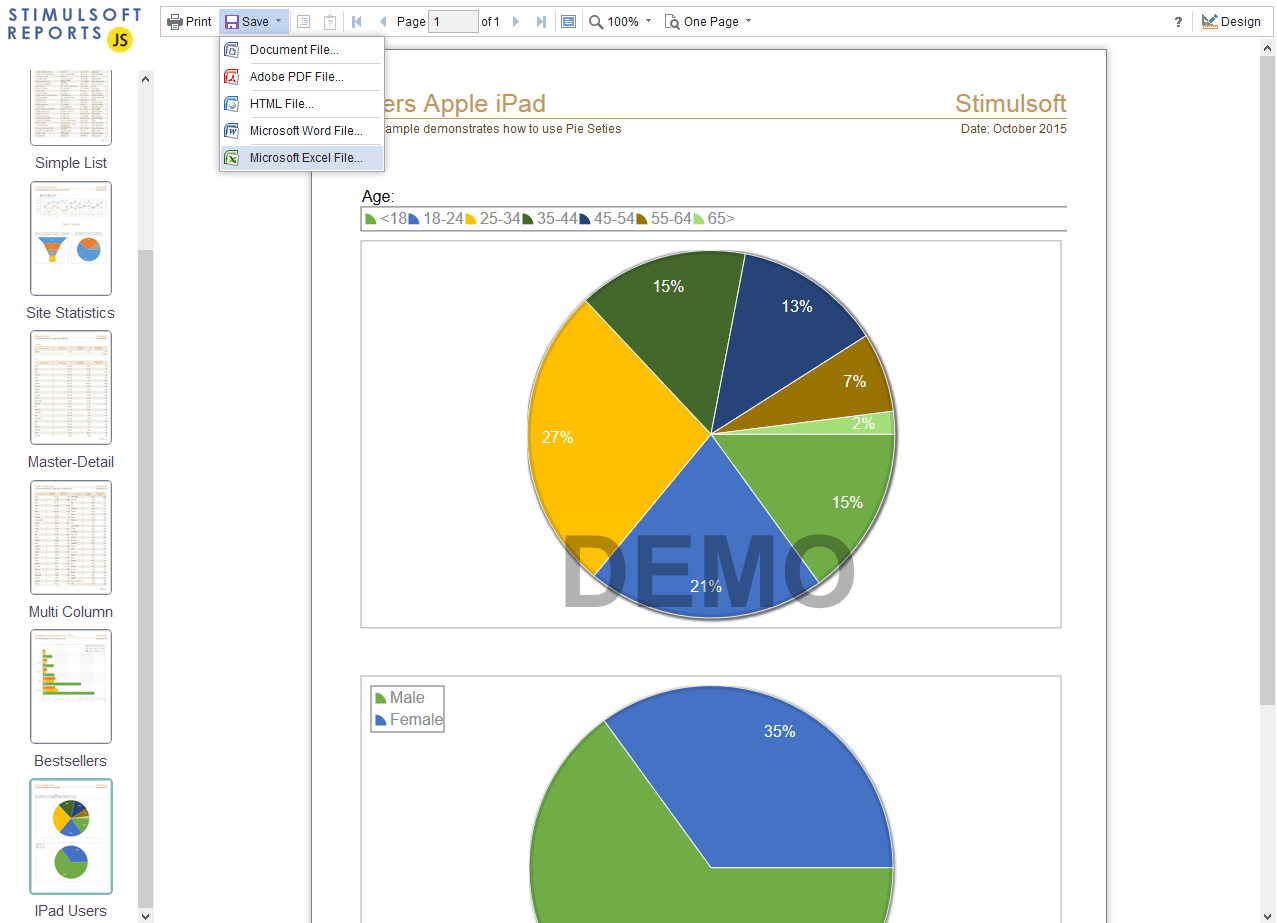The image size is (1277, 923).
Task: Click the Save icon on the toolbar
Action: coord(231,21)
